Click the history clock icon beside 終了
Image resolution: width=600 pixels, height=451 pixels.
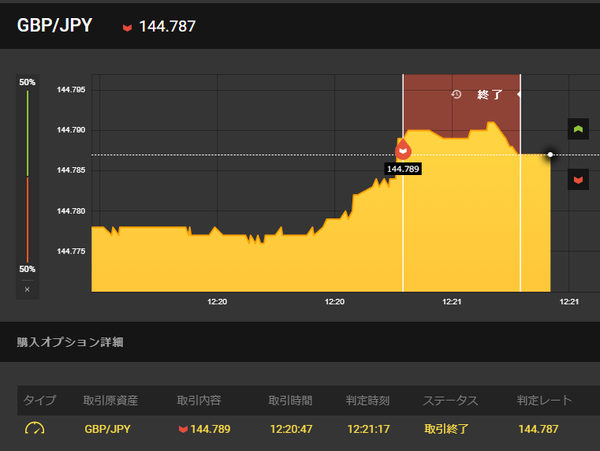456,94
